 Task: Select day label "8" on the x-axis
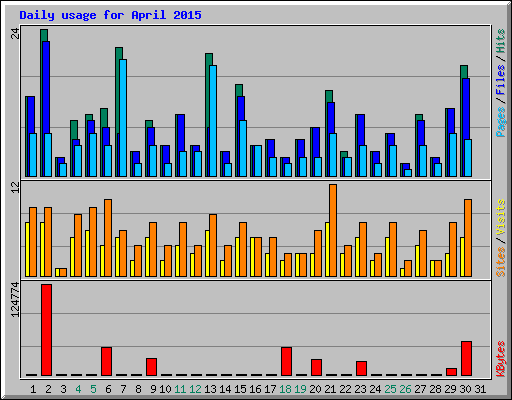point(138,389)
